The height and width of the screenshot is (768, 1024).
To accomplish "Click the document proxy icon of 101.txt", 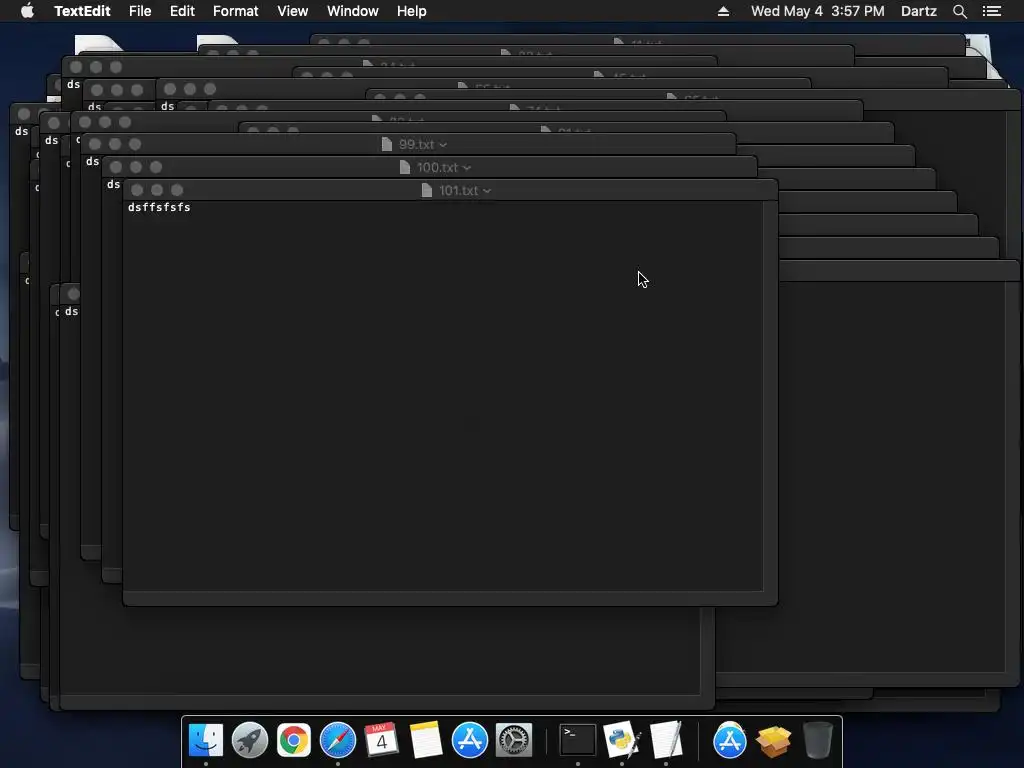I will (x=427, y=190).
